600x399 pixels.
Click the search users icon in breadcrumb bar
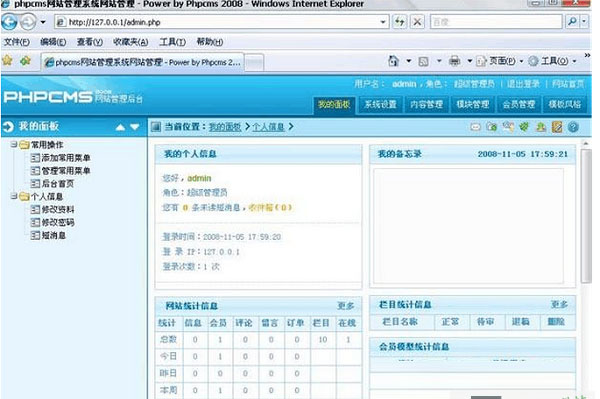pyautogui.click(x=508, y=127)
